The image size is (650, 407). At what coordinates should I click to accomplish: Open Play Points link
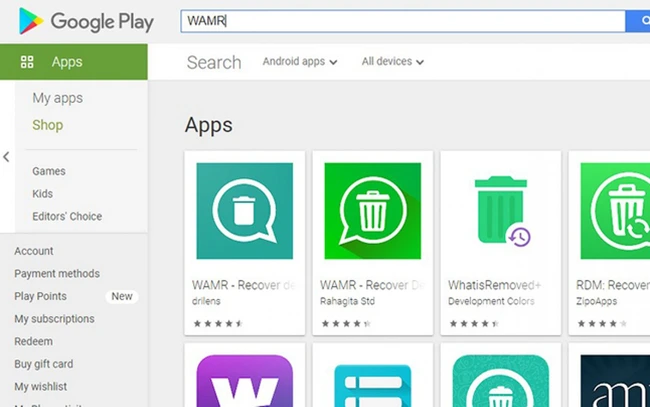(x=40, y=296)
